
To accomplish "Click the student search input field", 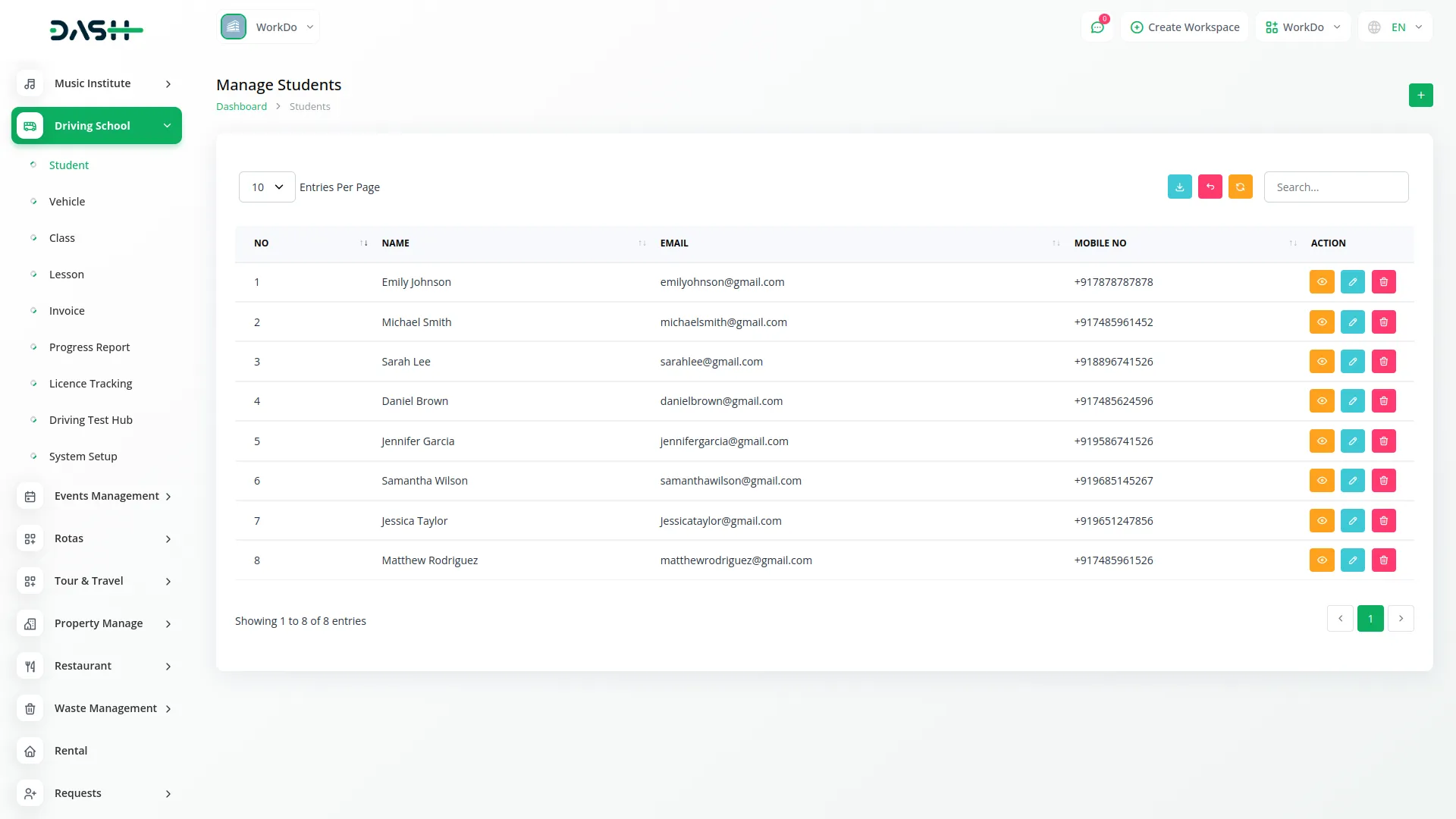I will point(1335,187).
